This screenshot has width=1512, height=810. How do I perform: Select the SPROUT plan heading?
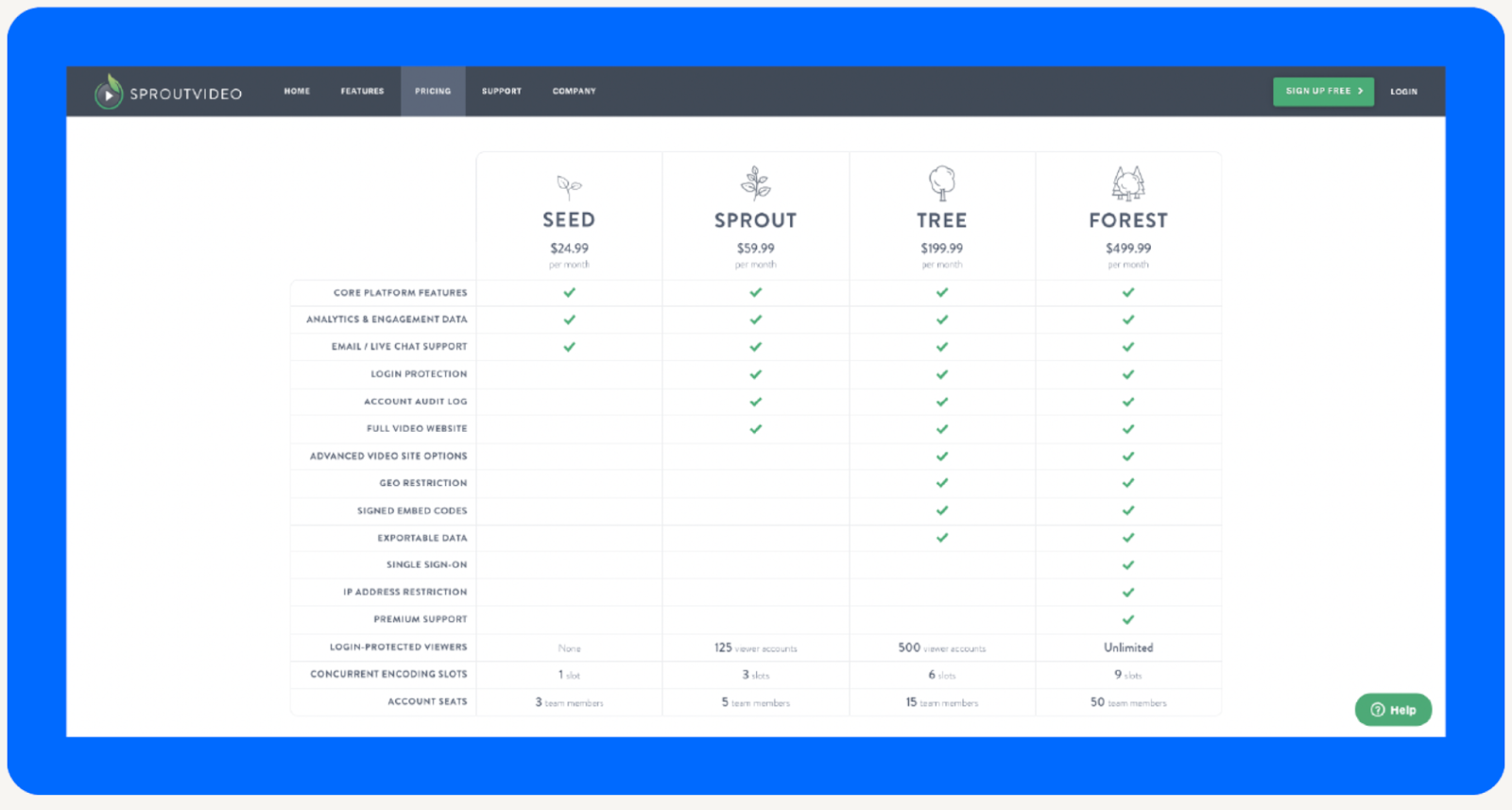(755, 220)
